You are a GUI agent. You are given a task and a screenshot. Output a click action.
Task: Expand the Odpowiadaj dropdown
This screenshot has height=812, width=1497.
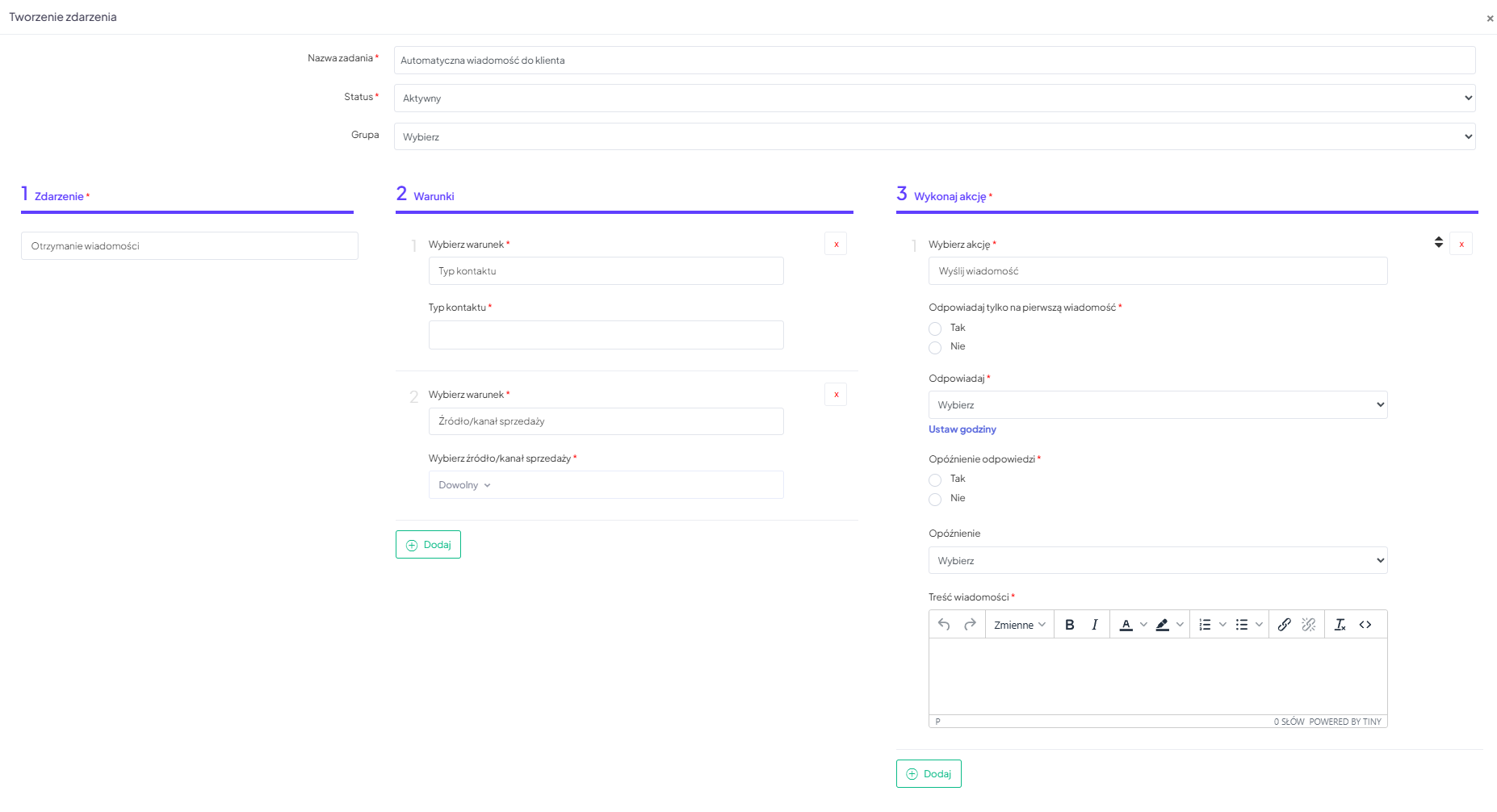[x=1157, y=405]
